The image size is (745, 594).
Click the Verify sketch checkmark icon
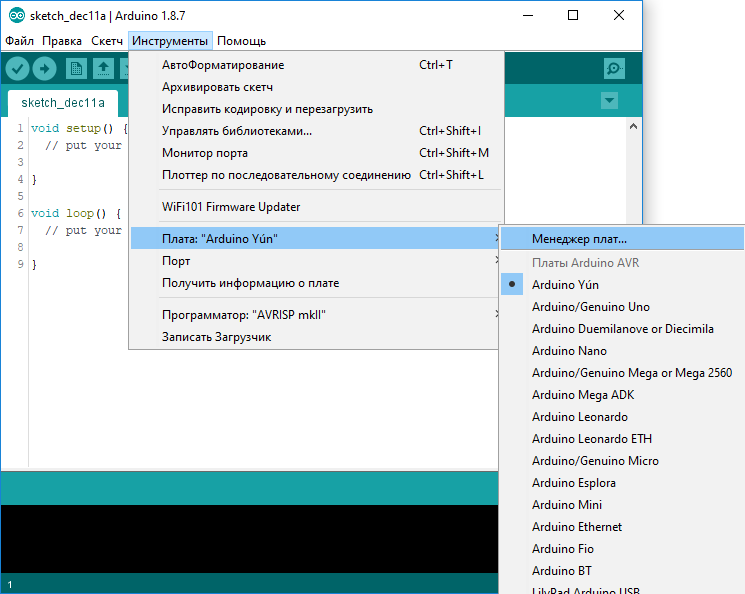click(17, 69)
